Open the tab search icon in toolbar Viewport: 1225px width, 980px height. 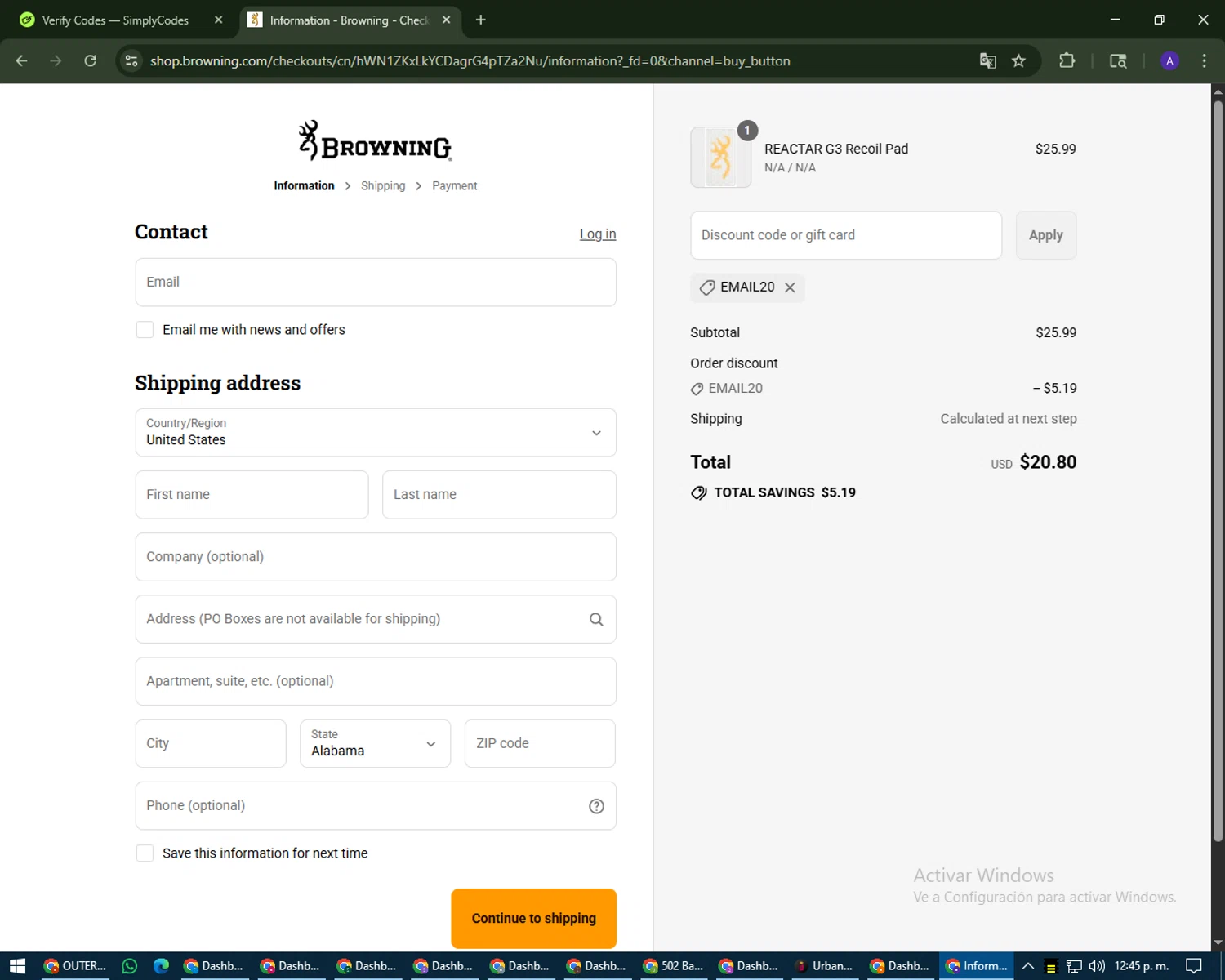click(1118, 60)
